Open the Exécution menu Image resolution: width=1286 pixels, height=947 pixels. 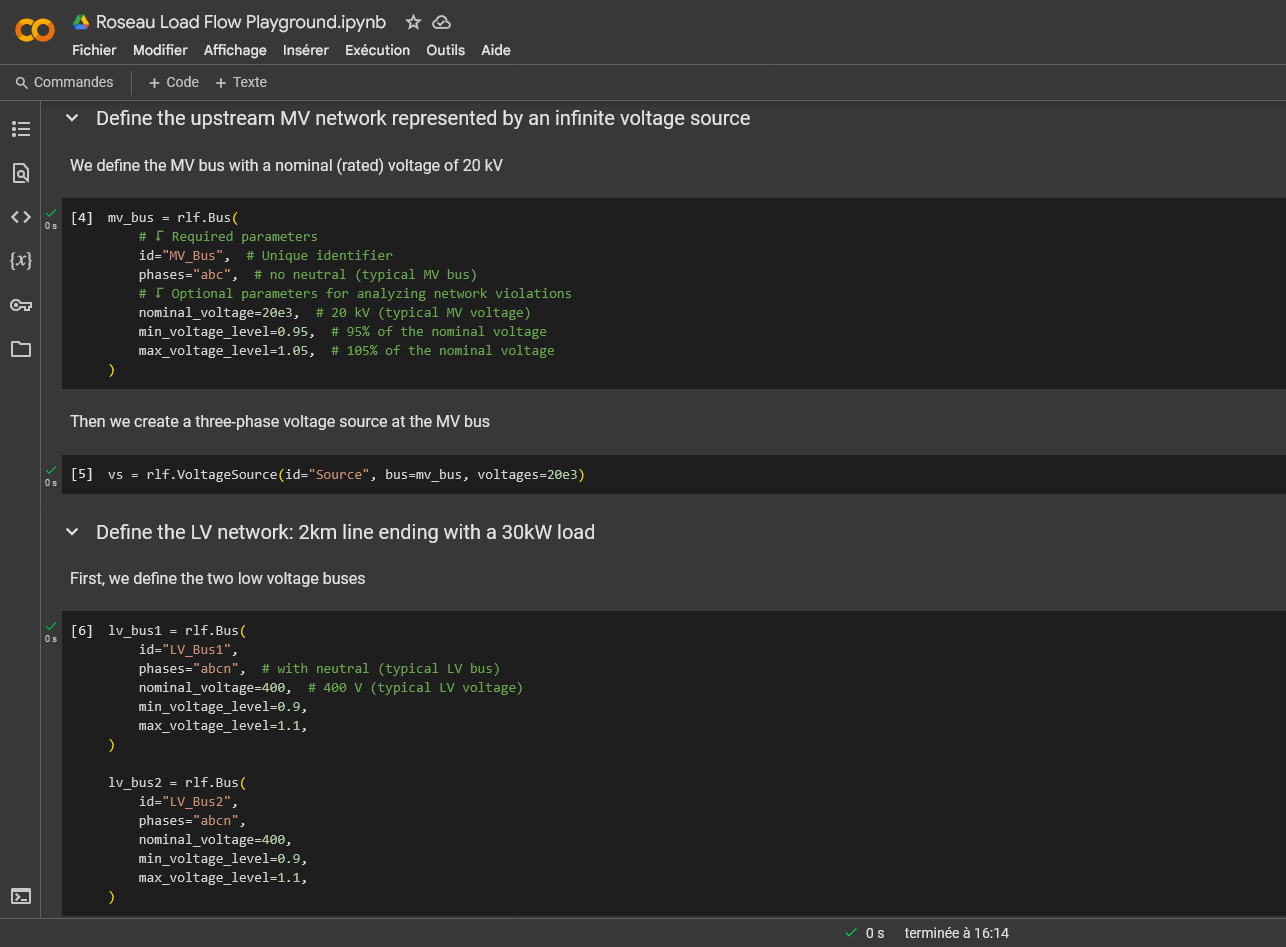pos(377,50)
